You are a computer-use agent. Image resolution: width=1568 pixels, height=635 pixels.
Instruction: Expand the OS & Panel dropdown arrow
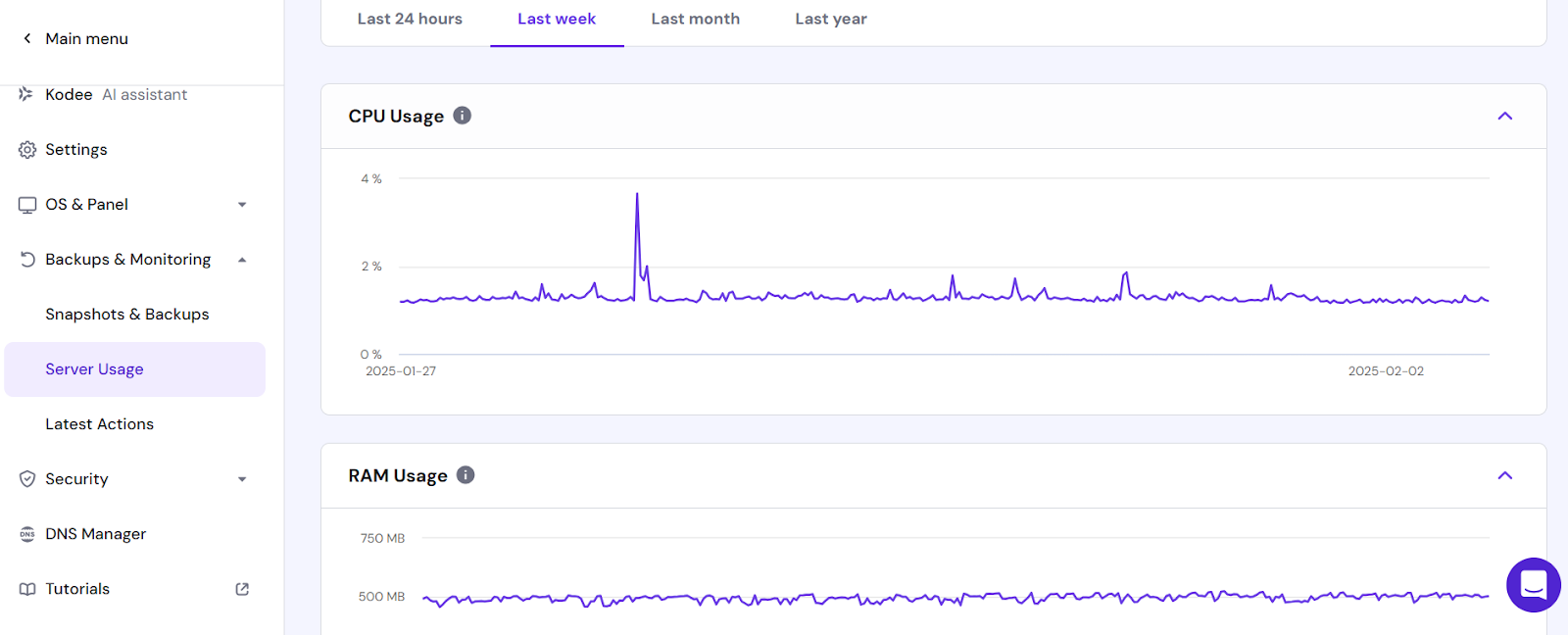(242, 205)
